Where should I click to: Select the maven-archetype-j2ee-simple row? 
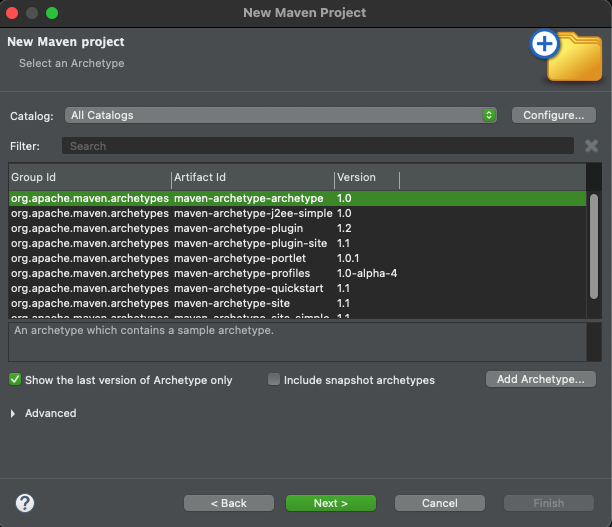(297, 214)
